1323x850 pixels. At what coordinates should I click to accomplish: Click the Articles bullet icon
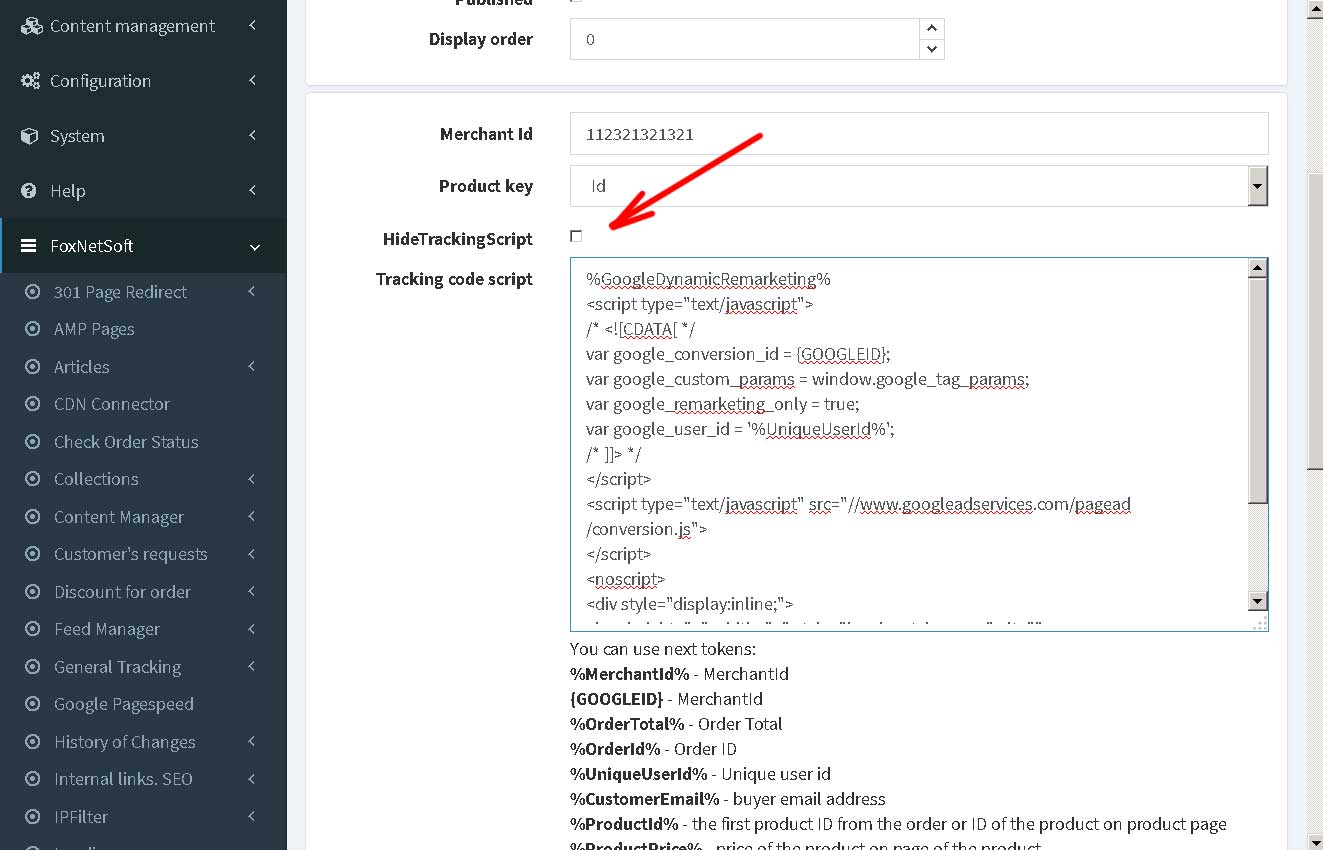point(33,367)
